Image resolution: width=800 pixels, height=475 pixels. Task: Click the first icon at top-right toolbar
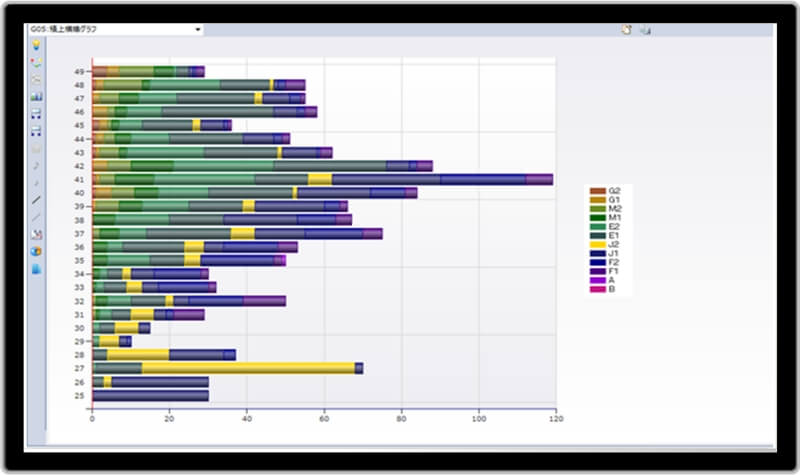pyautogui.click(x=627, y=30)
